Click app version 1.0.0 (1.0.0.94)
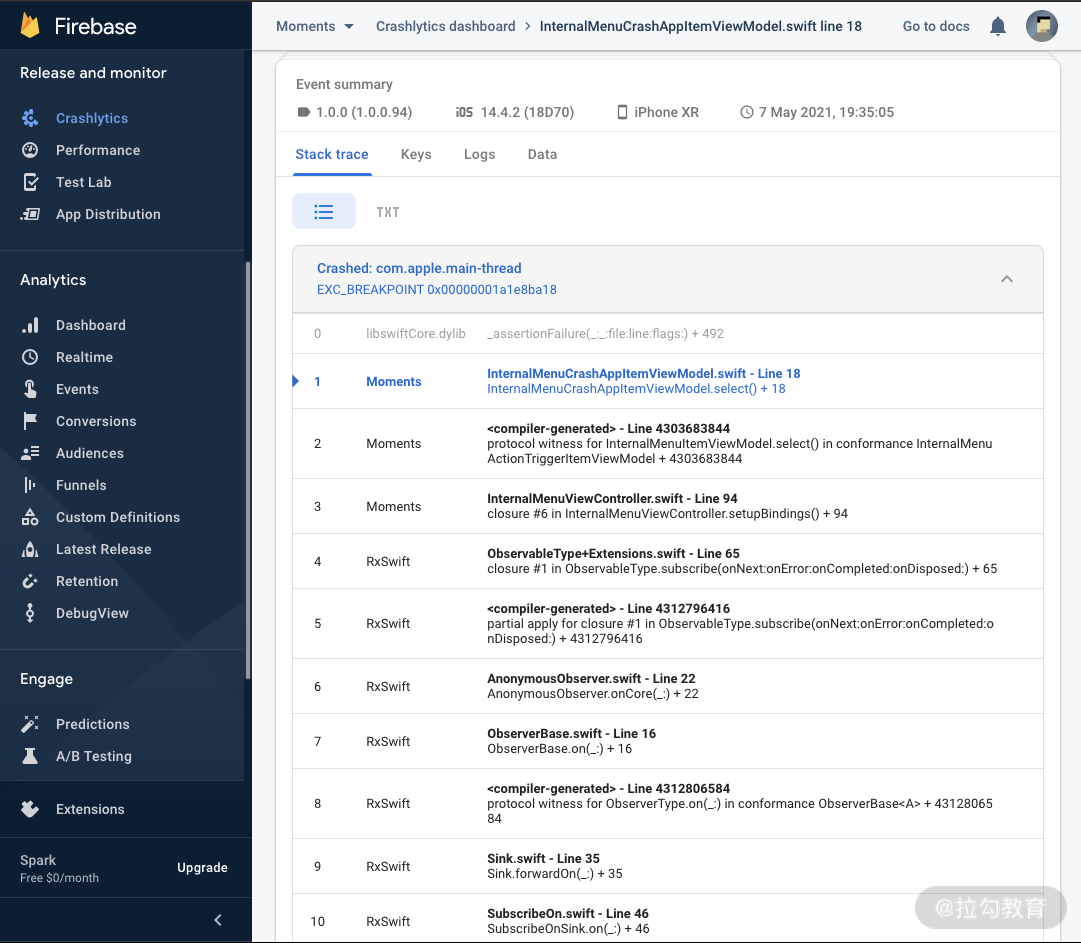This screenshot has width=1081, height=943. pos(354,112)
